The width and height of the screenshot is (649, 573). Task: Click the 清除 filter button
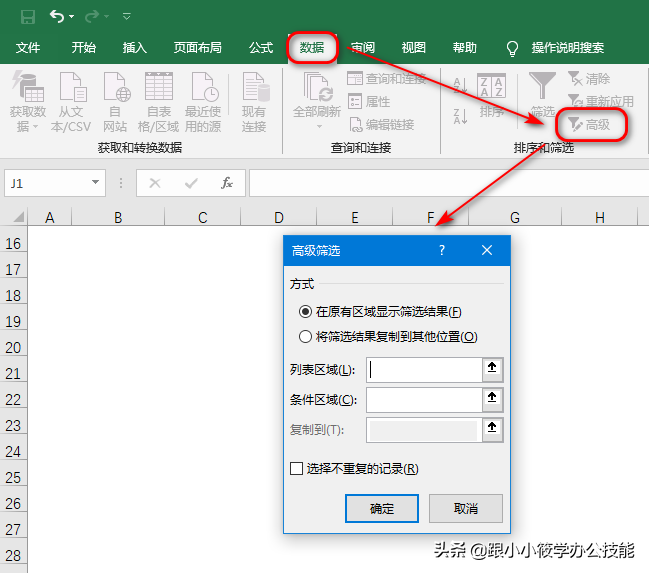pos(589,78)
